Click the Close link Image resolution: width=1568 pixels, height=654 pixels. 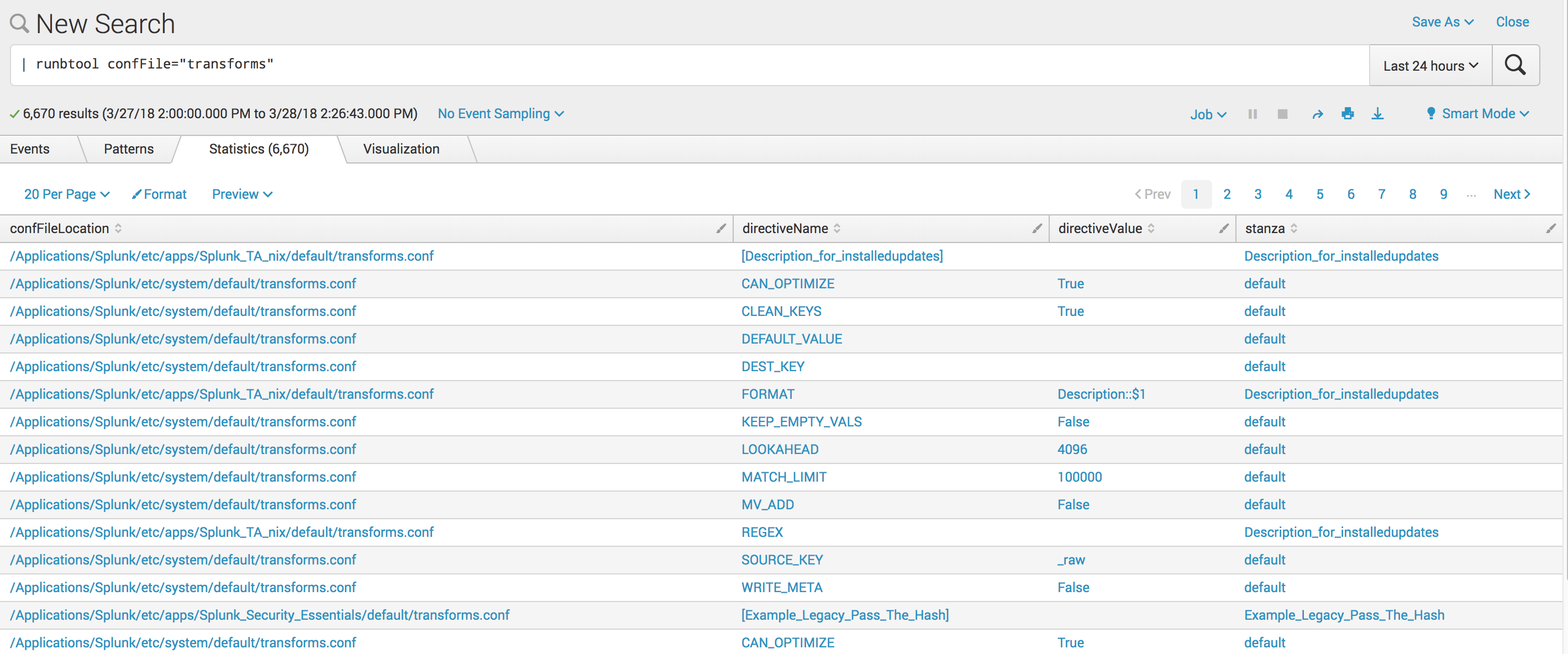[x=1512, y=22]
